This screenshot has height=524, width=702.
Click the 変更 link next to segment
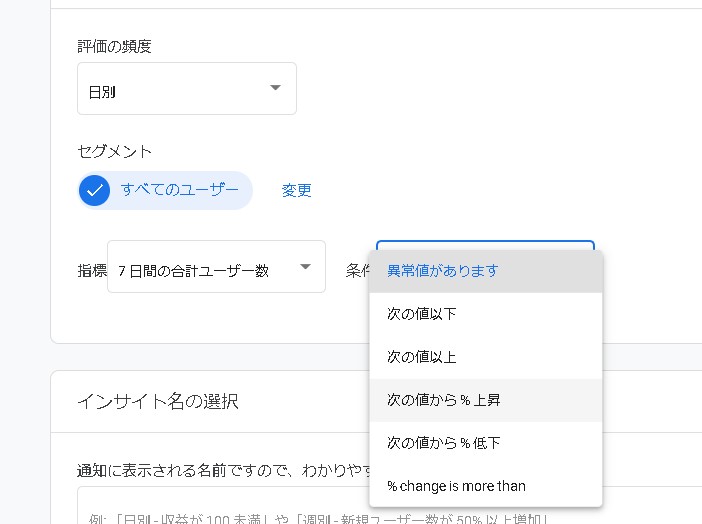[296, 190]
